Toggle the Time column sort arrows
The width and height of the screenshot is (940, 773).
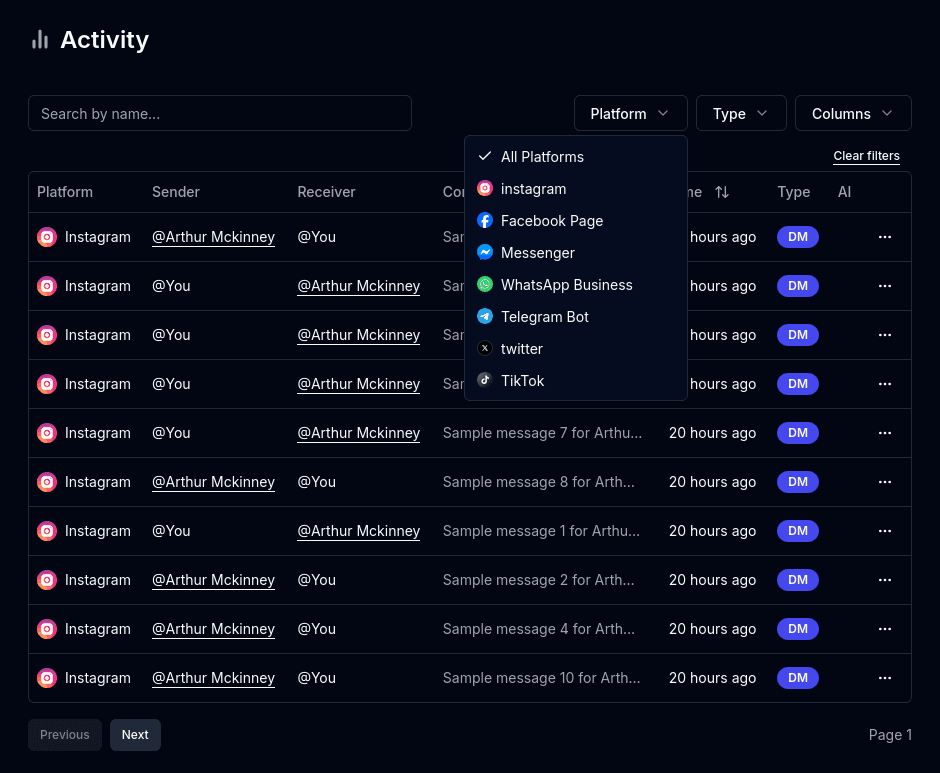pyautogui.click(x=721, y=192)
